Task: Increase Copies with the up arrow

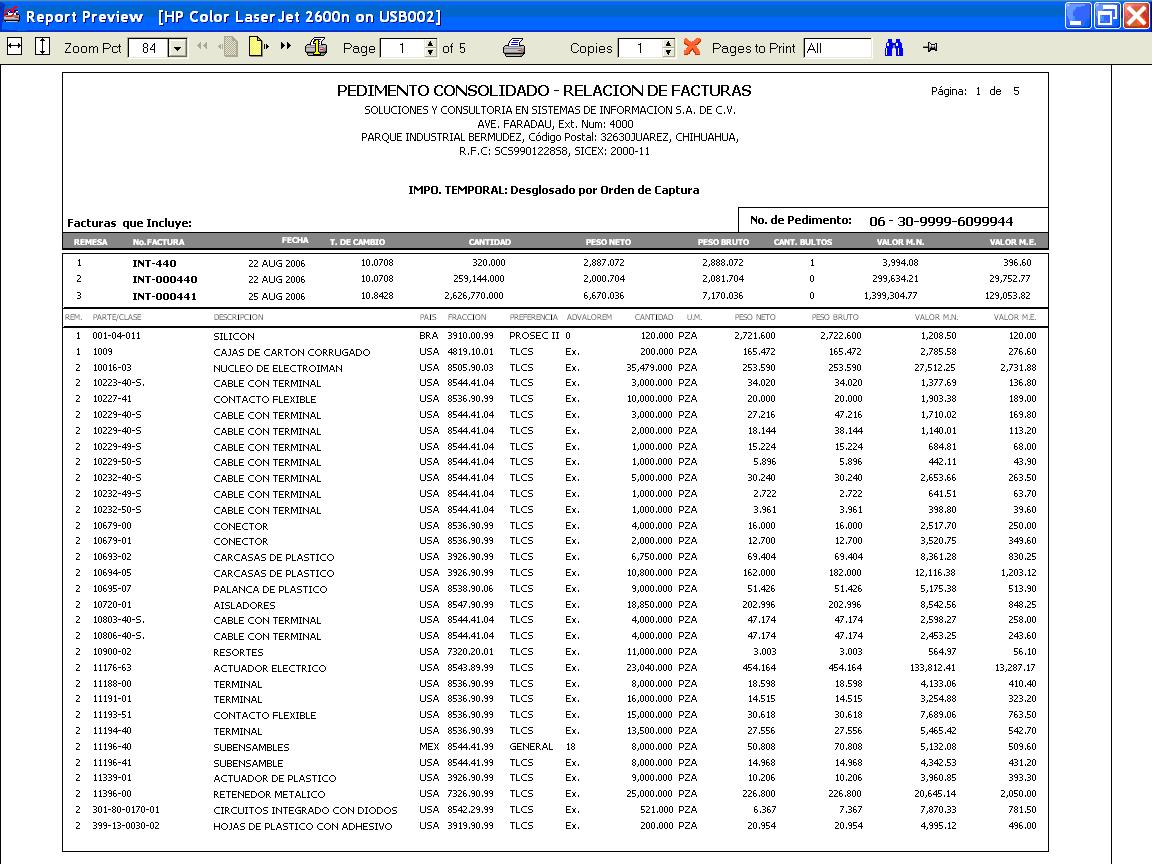Action: [x=668, y=44]
